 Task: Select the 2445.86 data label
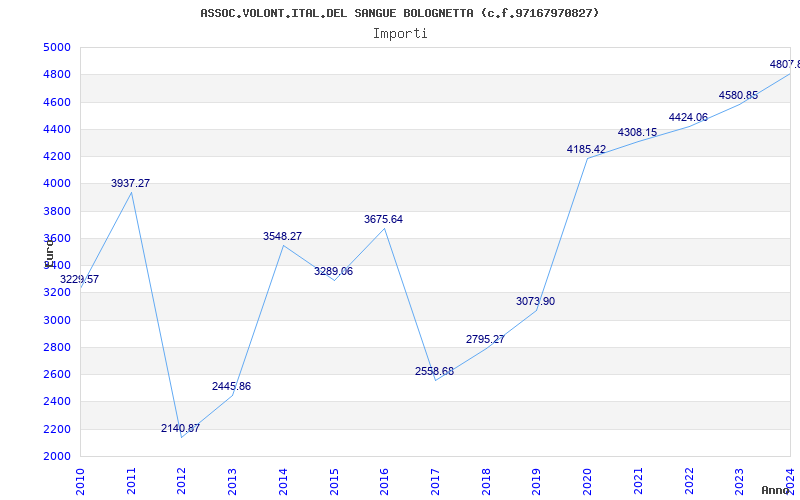232,386
